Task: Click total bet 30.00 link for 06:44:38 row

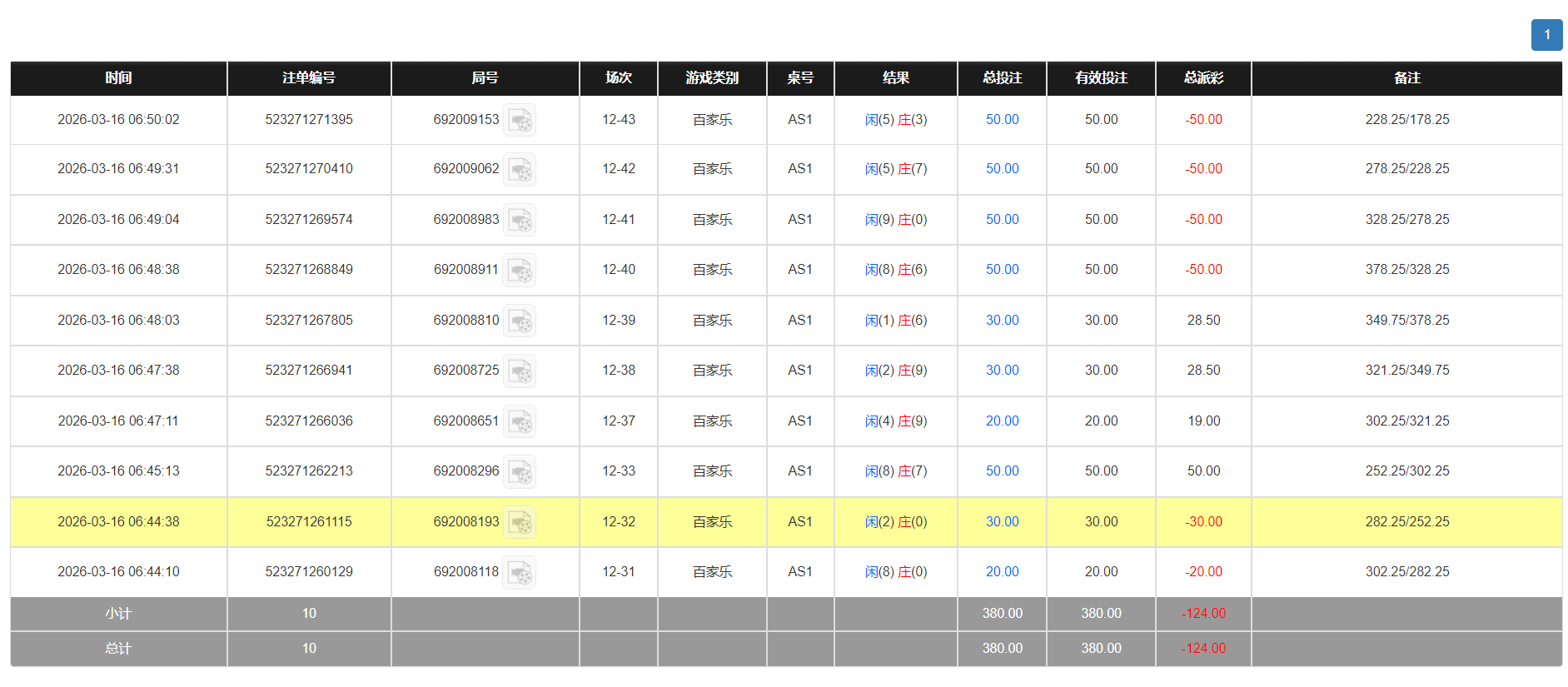Action: 1002,522
